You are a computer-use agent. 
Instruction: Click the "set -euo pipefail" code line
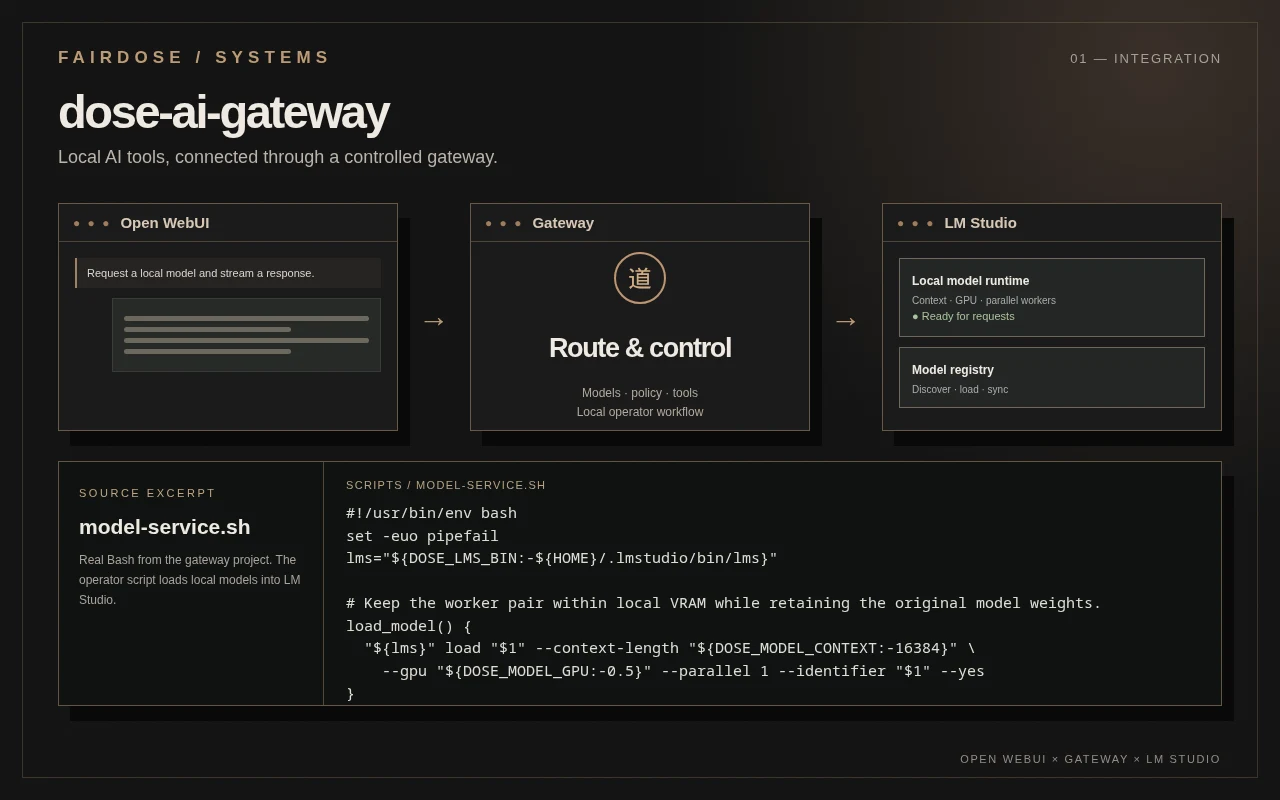pos(423,536)
